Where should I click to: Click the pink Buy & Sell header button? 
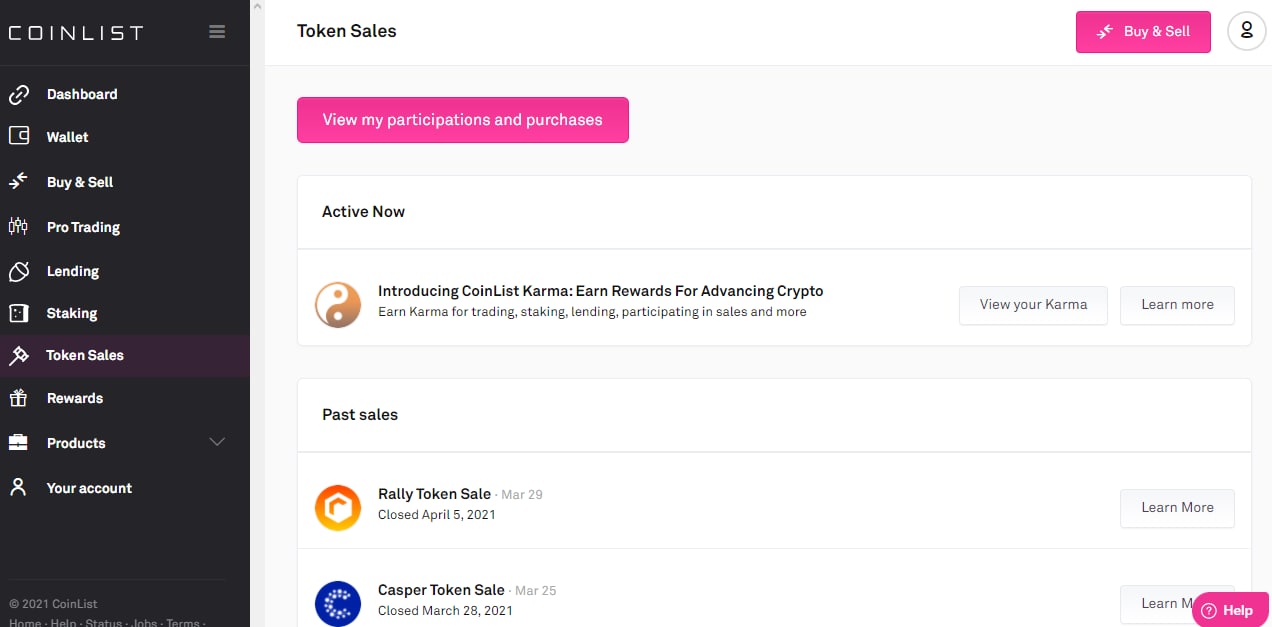coord(1143,32)
